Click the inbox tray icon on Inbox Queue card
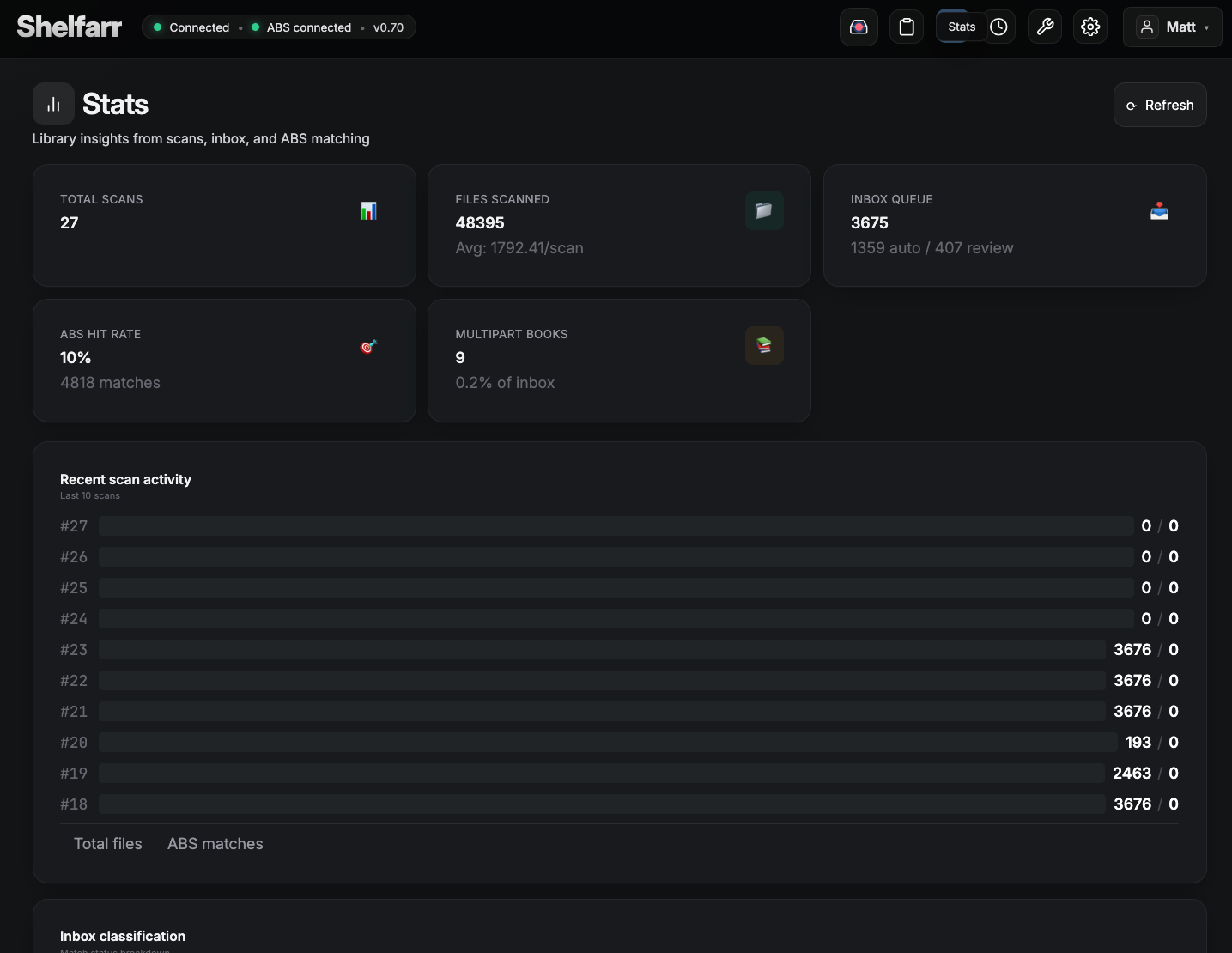Screen dimensions: 1232x953 click(x=1159, y=210)
